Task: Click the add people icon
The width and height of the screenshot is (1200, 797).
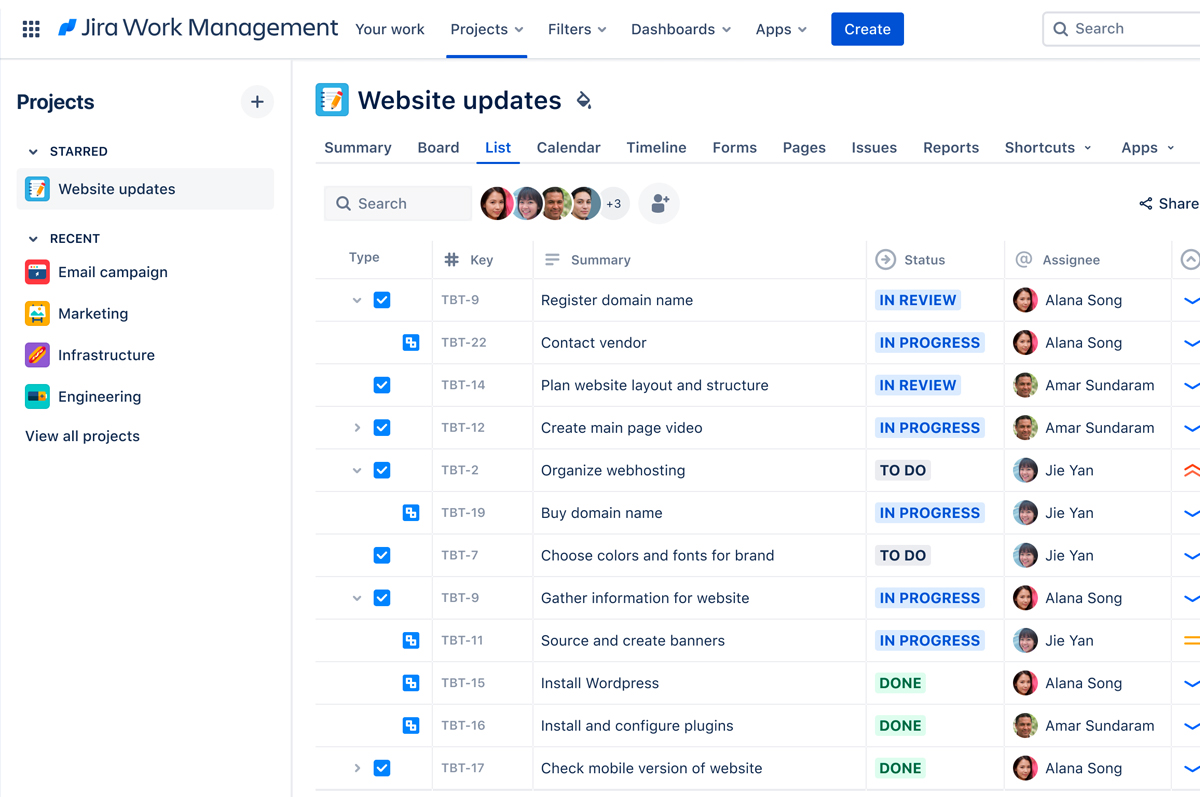Action: [x=659, y=203]
